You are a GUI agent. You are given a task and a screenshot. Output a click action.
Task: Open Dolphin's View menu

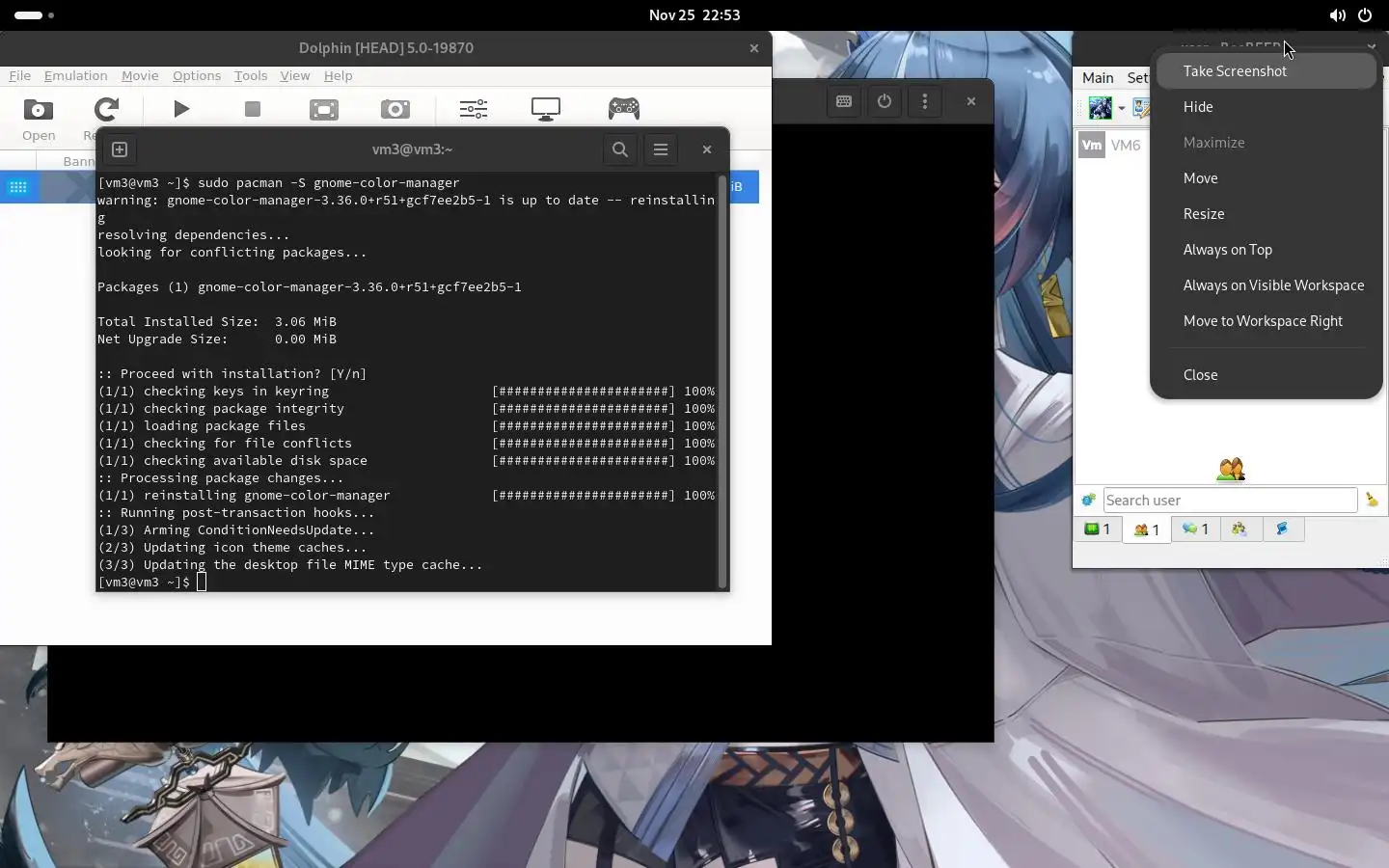[x=295, y=75]
